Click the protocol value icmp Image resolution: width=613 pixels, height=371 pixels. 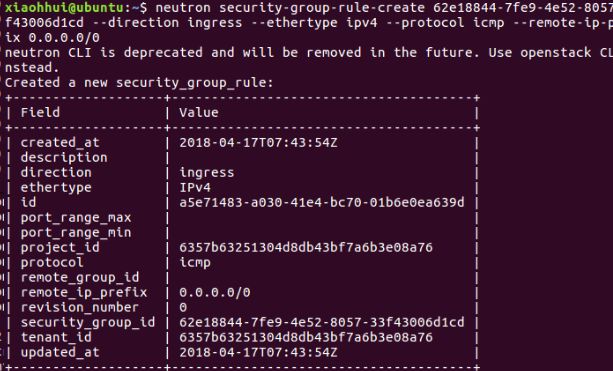pos(195,263)
